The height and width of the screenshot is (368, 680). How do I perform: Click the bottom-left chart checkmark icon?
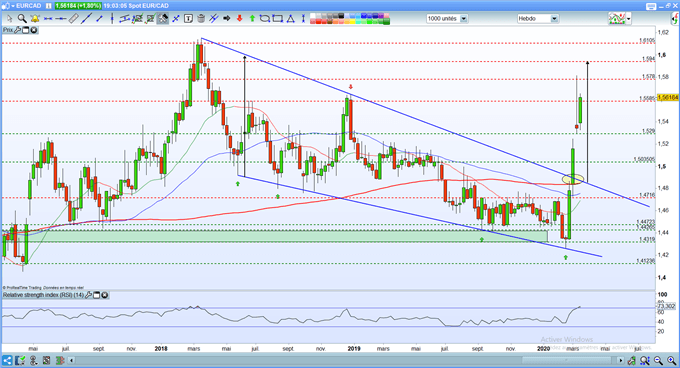pyautogui.click(x=20, y=360)
